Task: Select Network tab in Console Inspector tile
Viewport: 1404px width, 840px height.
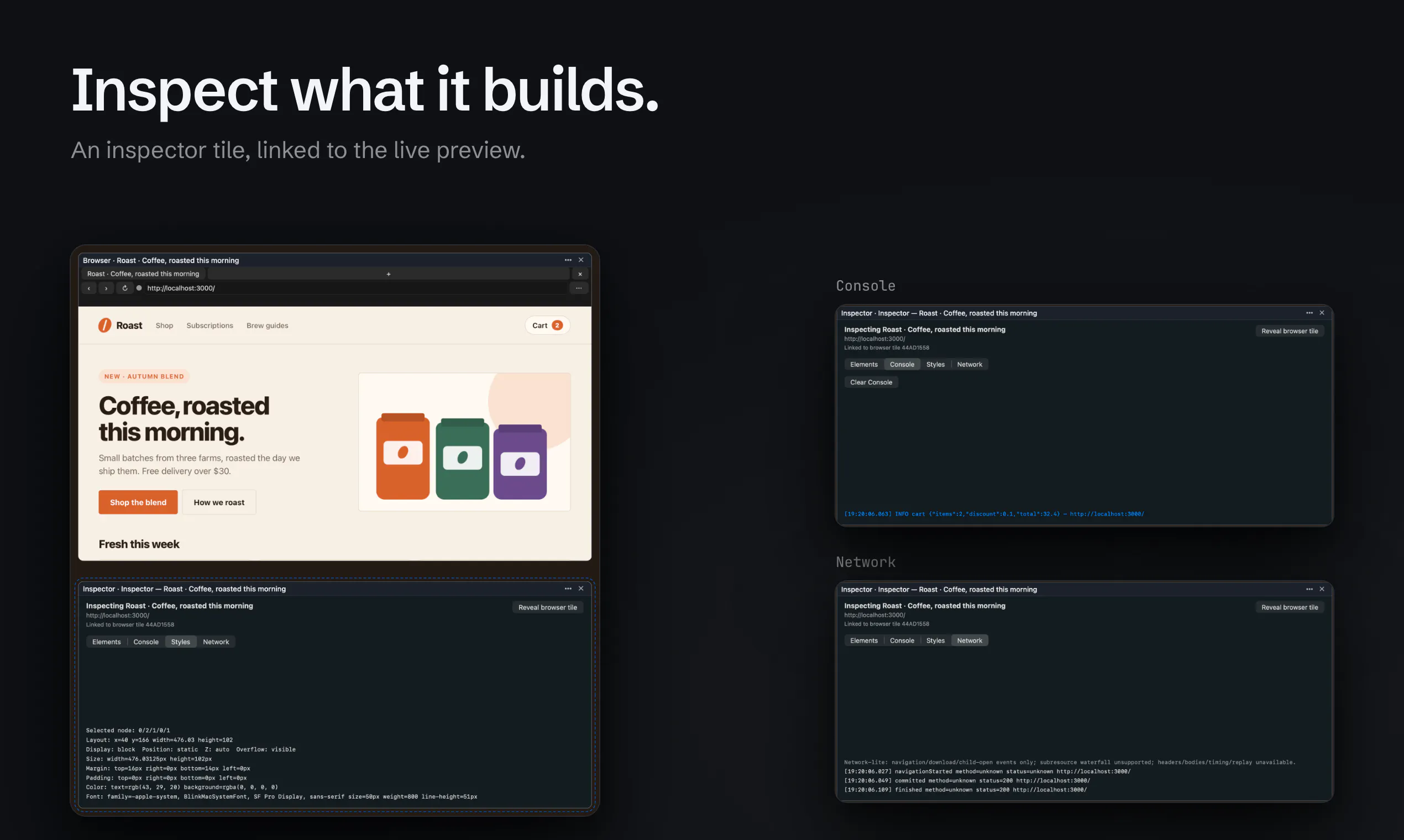Action: click(x=970, y=365)
